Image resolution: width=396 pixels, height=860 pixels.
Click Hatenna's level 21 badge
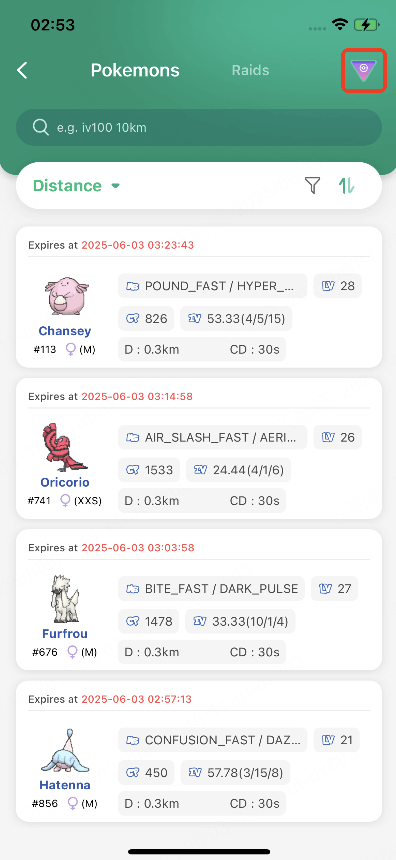337,740
